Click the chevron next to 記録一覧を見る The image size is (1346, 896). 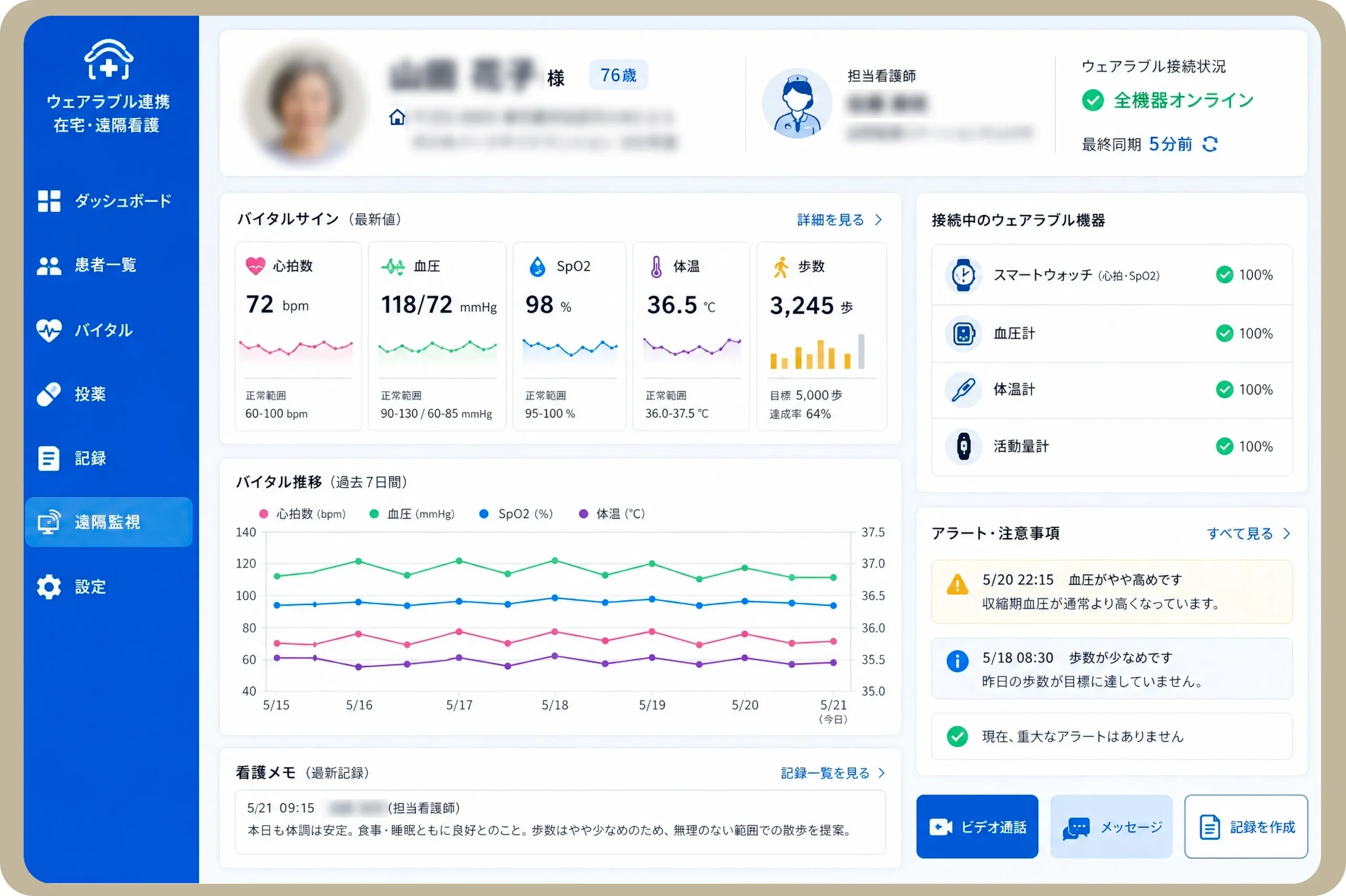point(881,773)
